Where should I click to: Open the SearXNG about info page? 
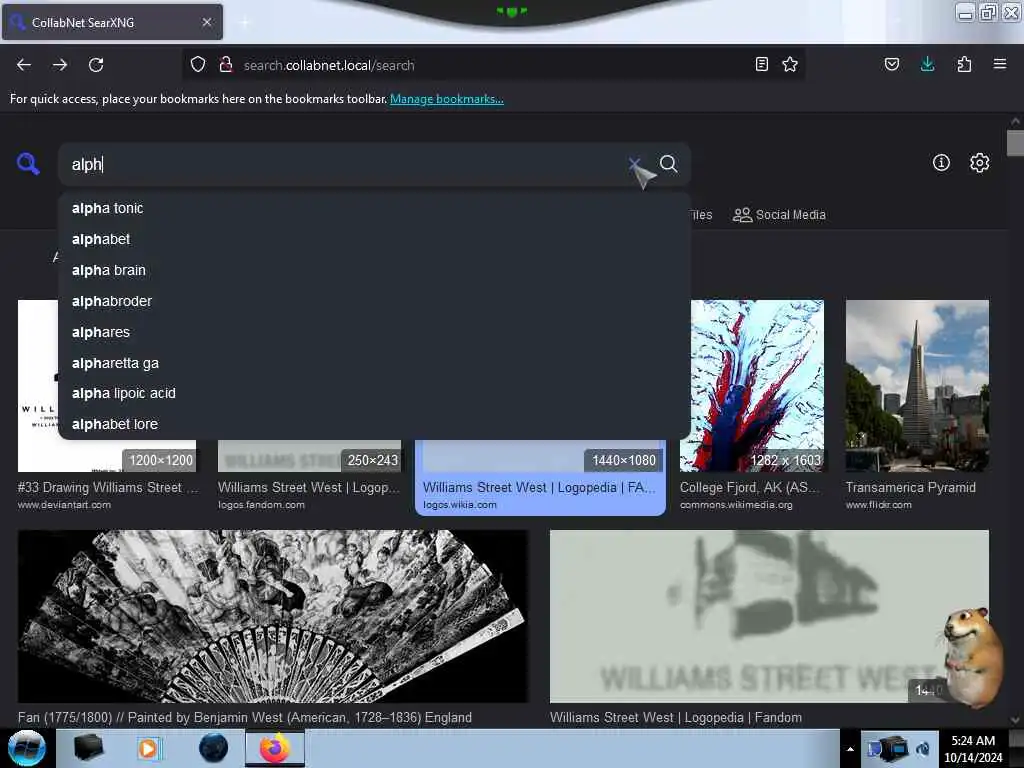tap(941, 163)
